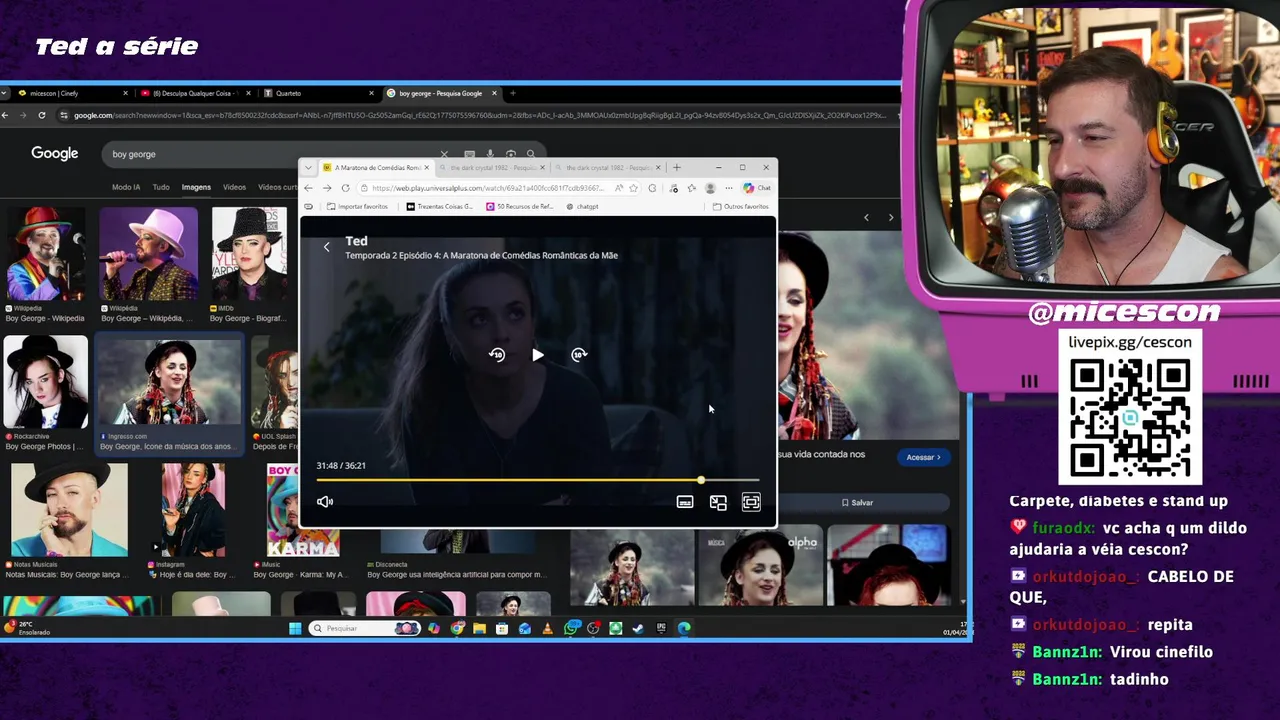Open Epic Games launcher from taskbar
The image size is (1280, 720).
(x=661, y=628)
